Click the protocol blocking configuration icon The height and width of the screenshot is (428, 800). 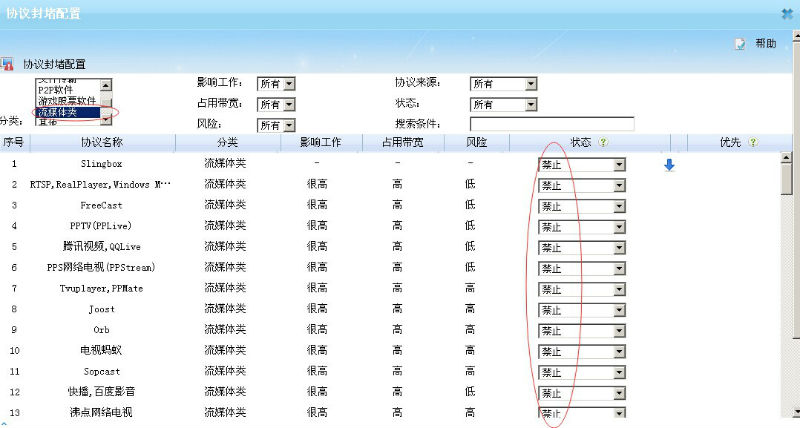click(x=6, y=64)
